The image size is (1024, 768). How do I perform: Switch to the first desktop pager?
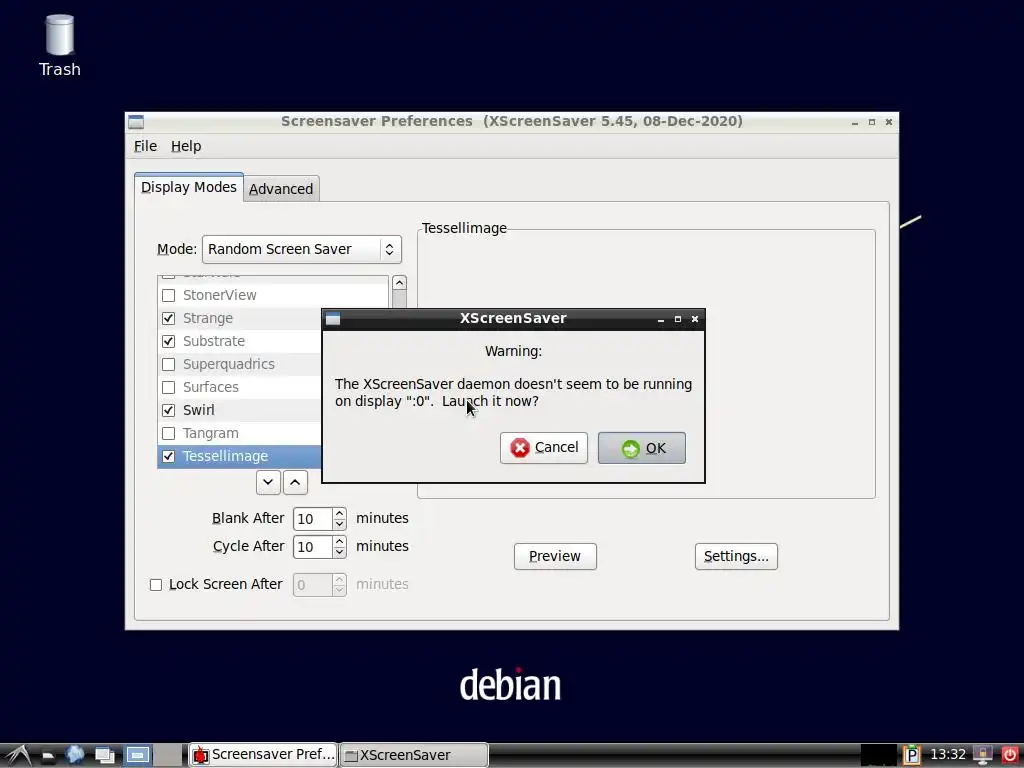[x=138, y=755]
